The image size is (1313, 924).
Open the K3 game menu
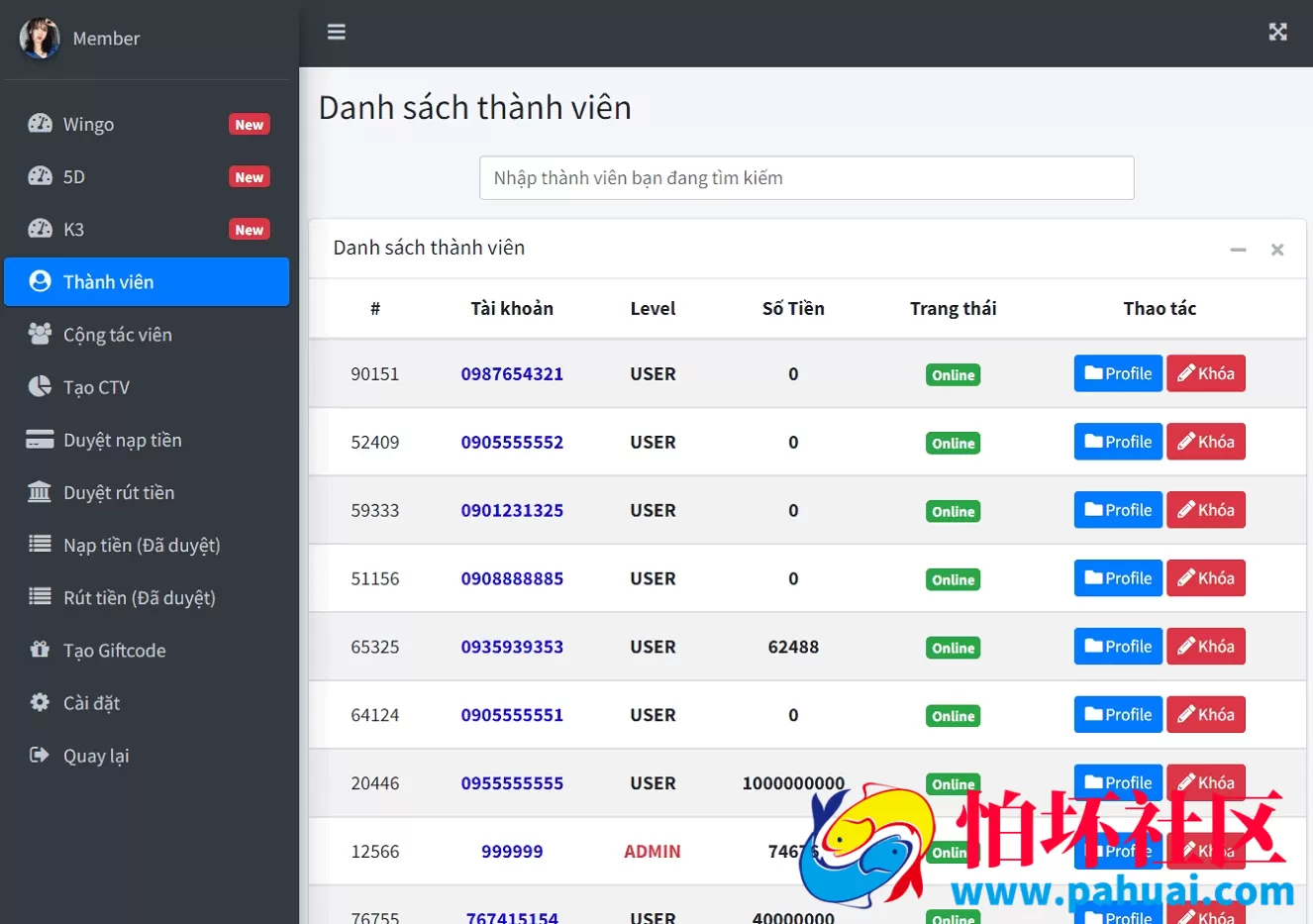tap(147, 229)
